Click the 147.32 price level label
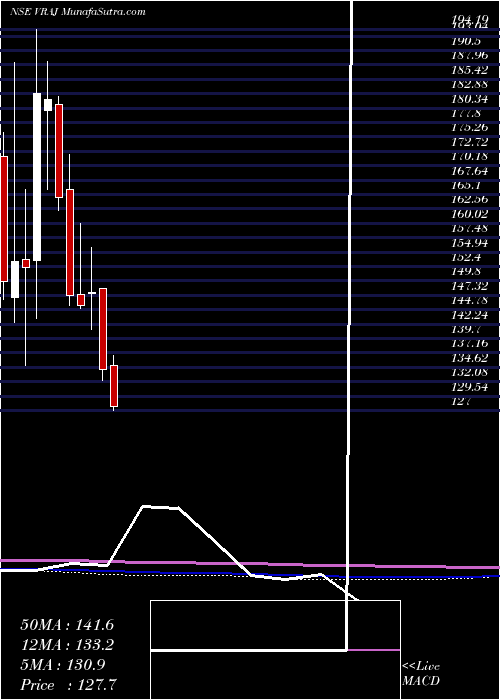This screenshot has height=700, width=500. pyautogui.click(x=469, y=286)
